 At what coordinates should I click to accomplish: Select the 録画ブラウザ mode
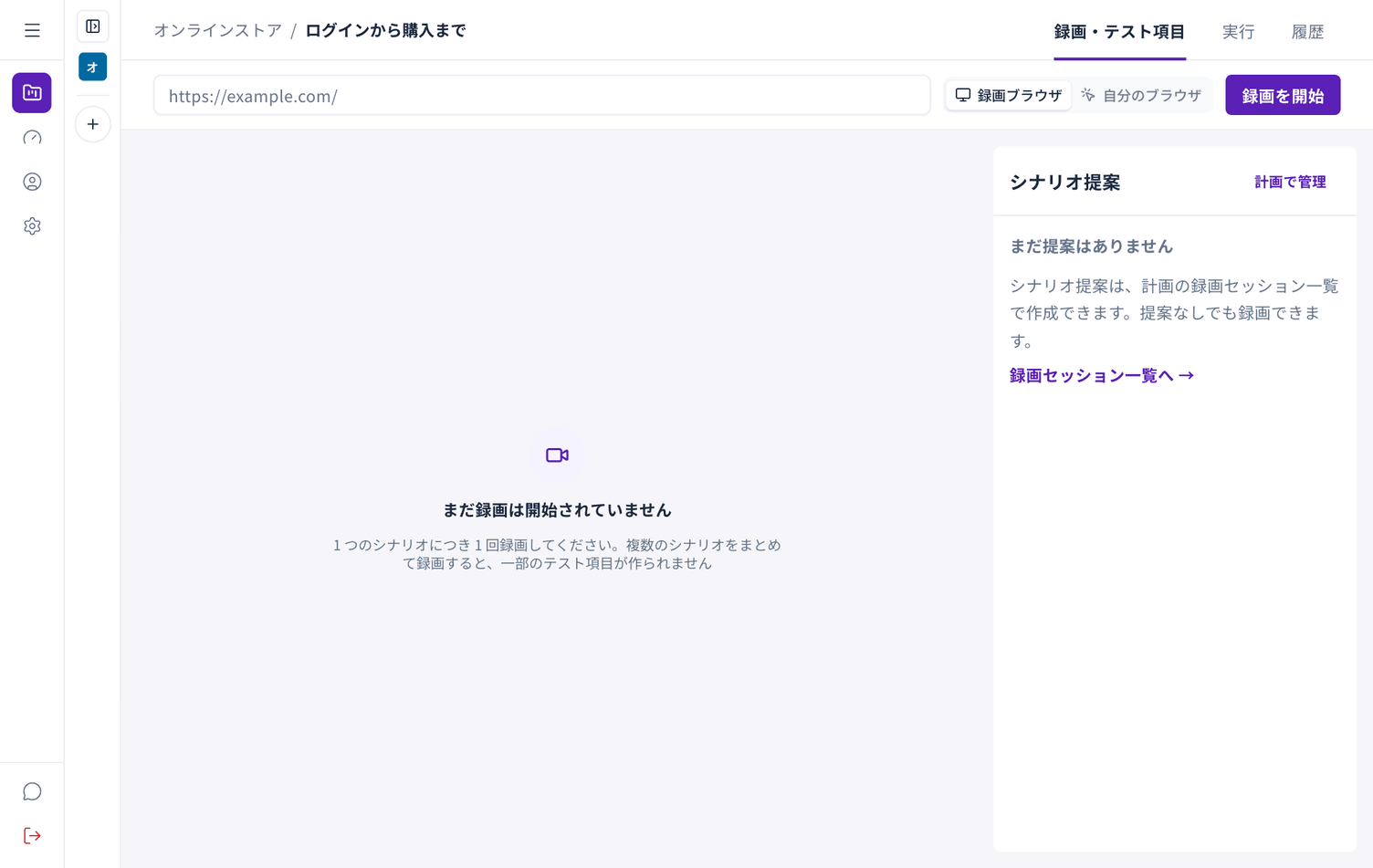(1009, 95)
